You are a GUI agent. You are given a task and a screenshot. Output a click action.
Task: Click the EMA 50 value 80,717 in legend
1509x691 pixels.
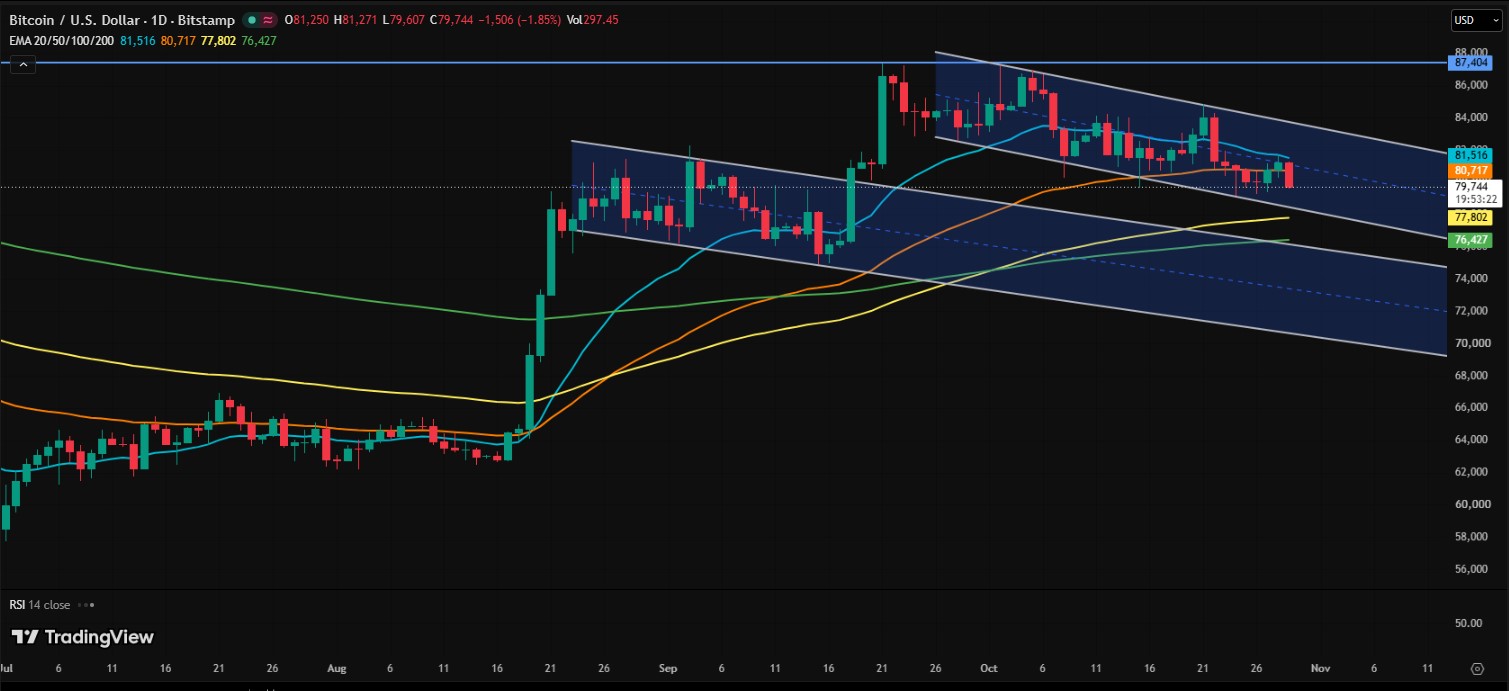point(180,40)
